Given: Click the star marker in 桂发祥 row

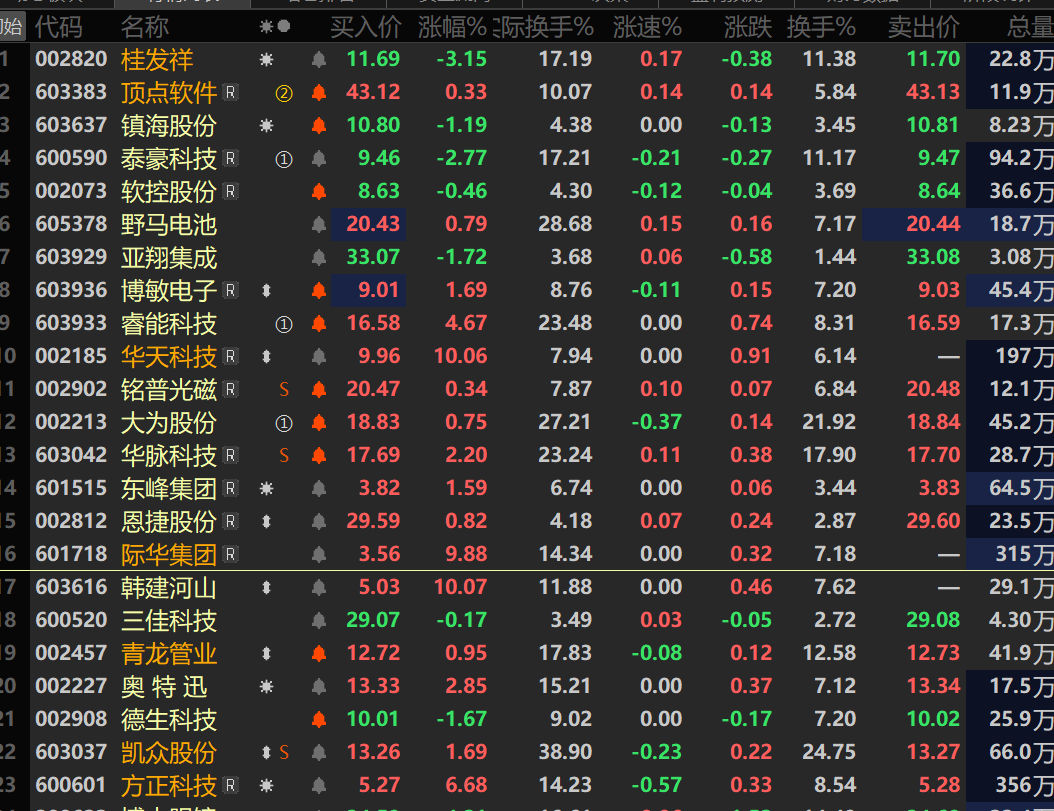Looking at the screenshot, I should tap(267, 60).
